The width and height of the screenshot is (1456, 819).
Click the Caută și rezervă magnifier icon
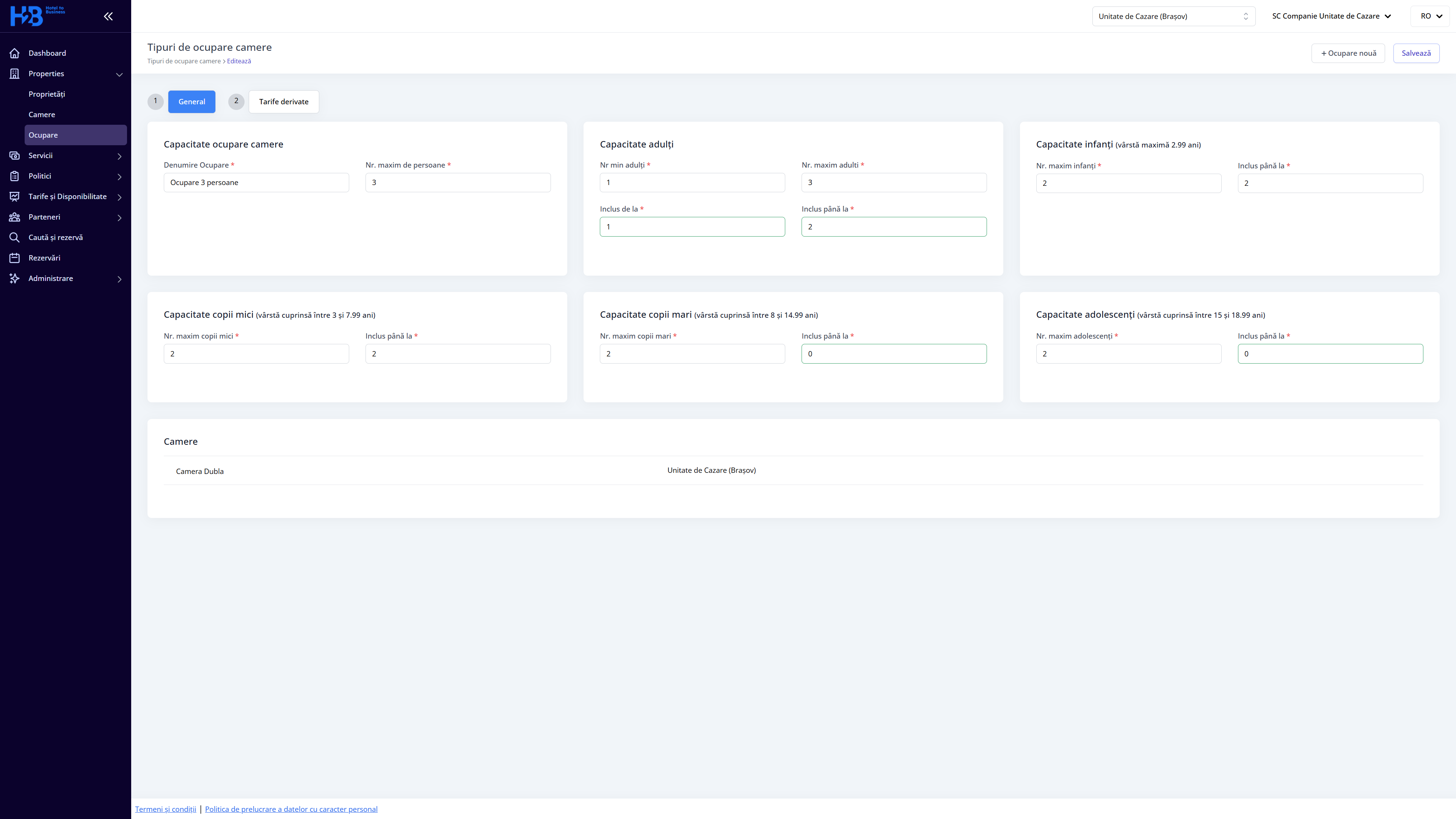(x=15, y=237)
